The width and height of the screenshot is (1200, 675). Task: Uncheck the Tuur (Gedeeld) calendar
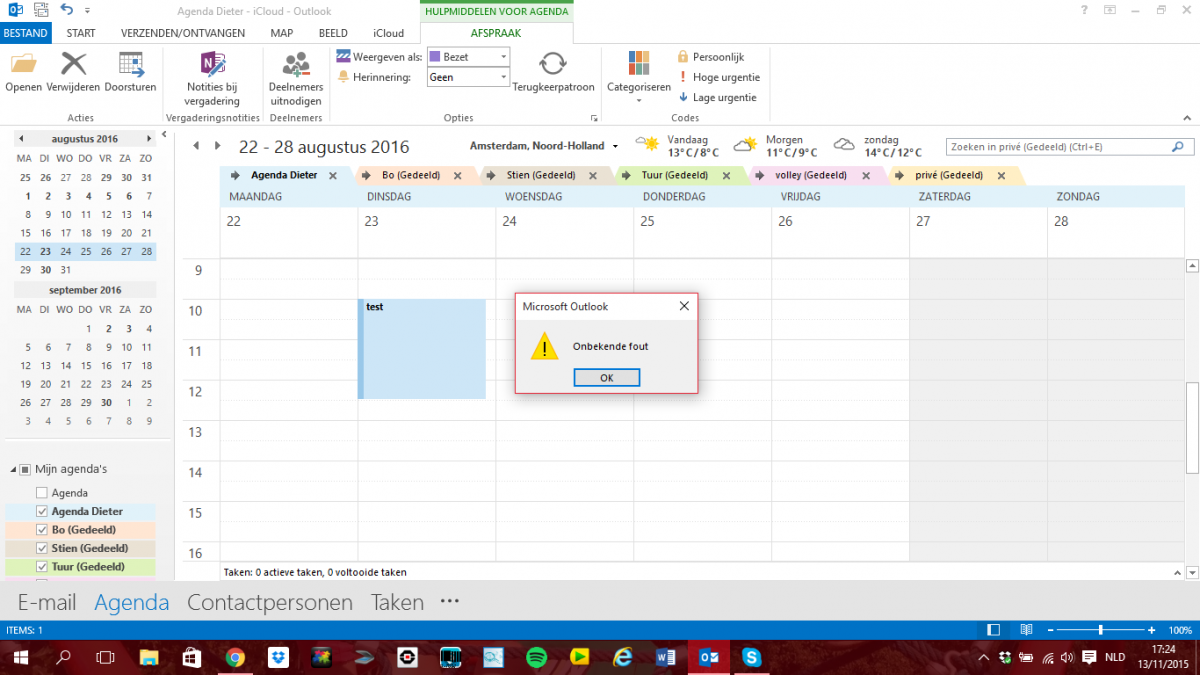42,567
